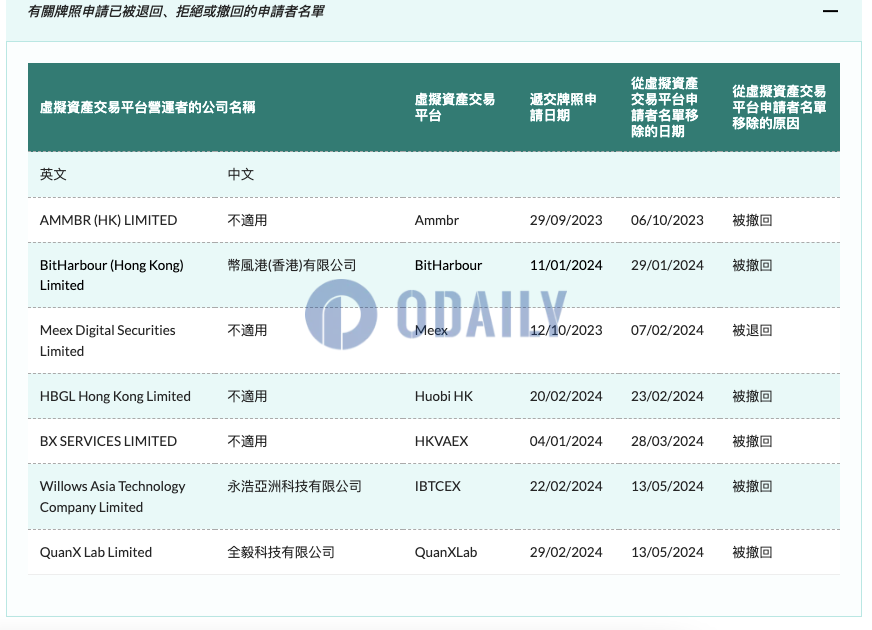This screenshot has width=872, height=630.
Task: Click 被撤回 in the HKVAEX row
Action: tap(752, 442)
